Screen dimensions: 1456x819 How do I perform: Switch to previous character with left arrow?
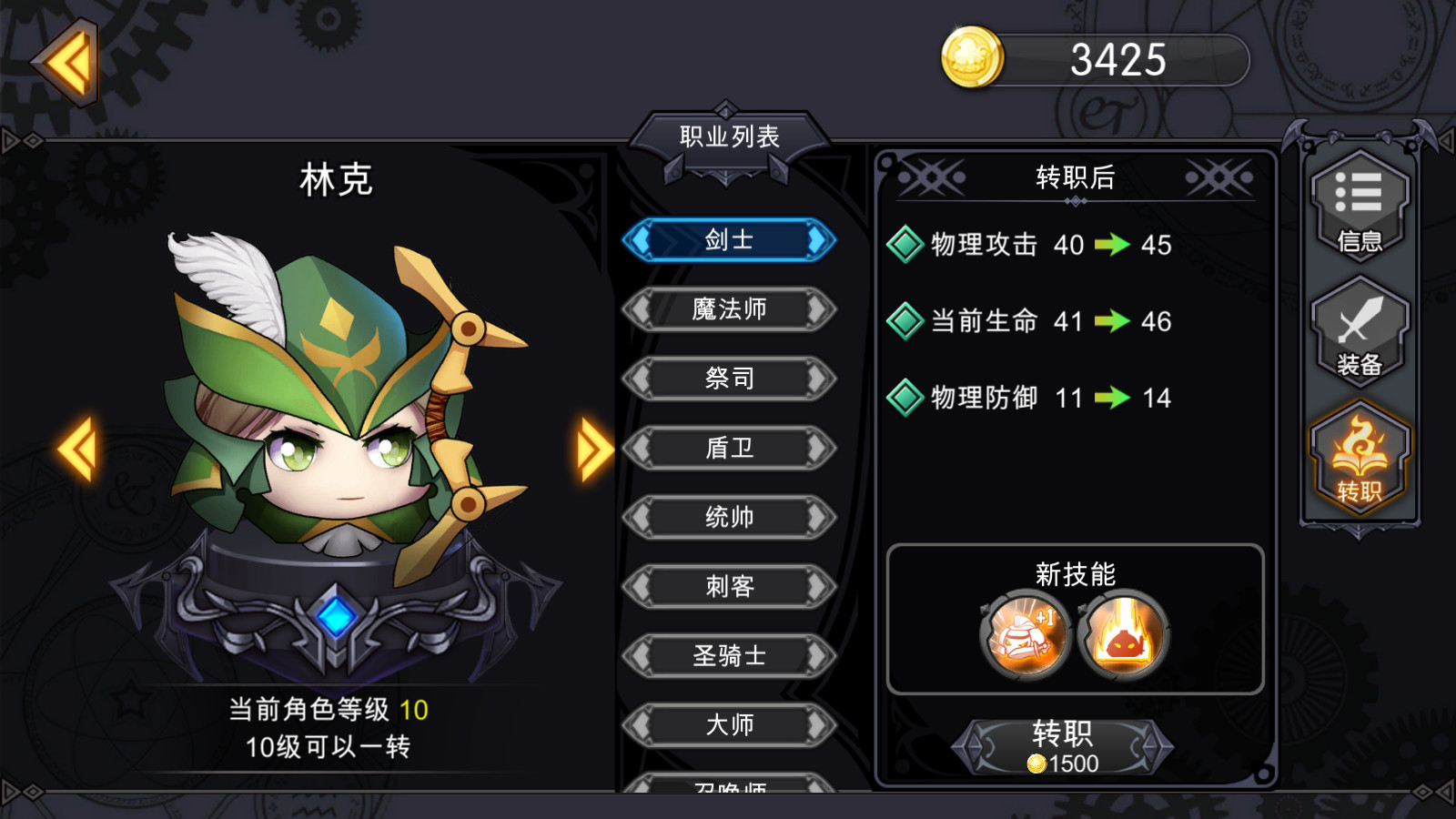[x=77, y=449]
